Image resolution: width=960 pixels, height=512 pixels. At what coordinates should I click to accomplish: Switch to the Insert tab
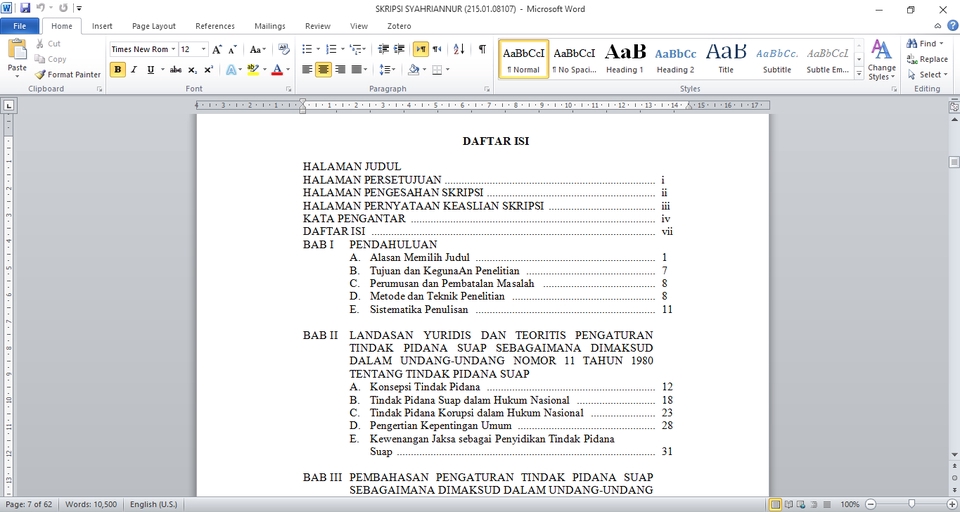pyautogui.click(x=102, y=26)
